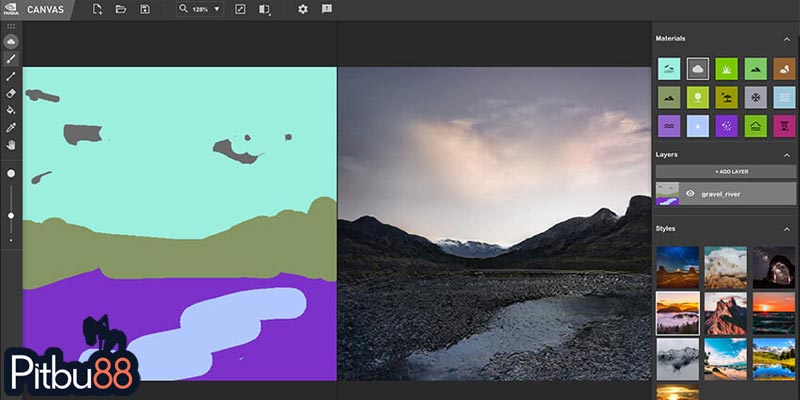Pick the green house material
Viewport: 800px width, 400px height.
tap(756, 126)
